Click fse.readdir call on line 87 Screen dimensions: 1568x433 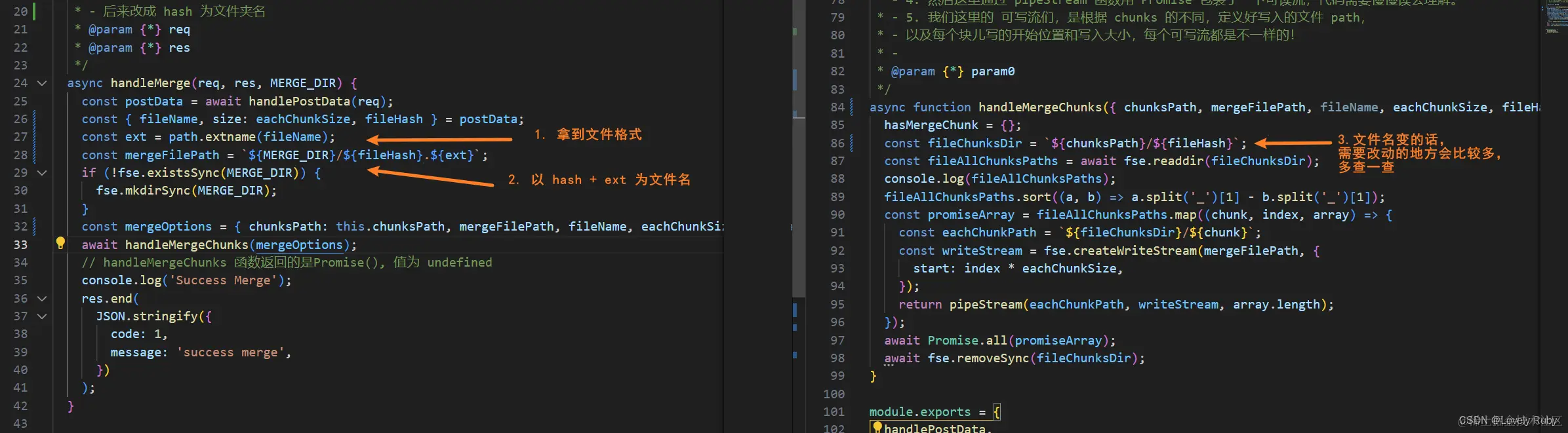coord(1218,161)
